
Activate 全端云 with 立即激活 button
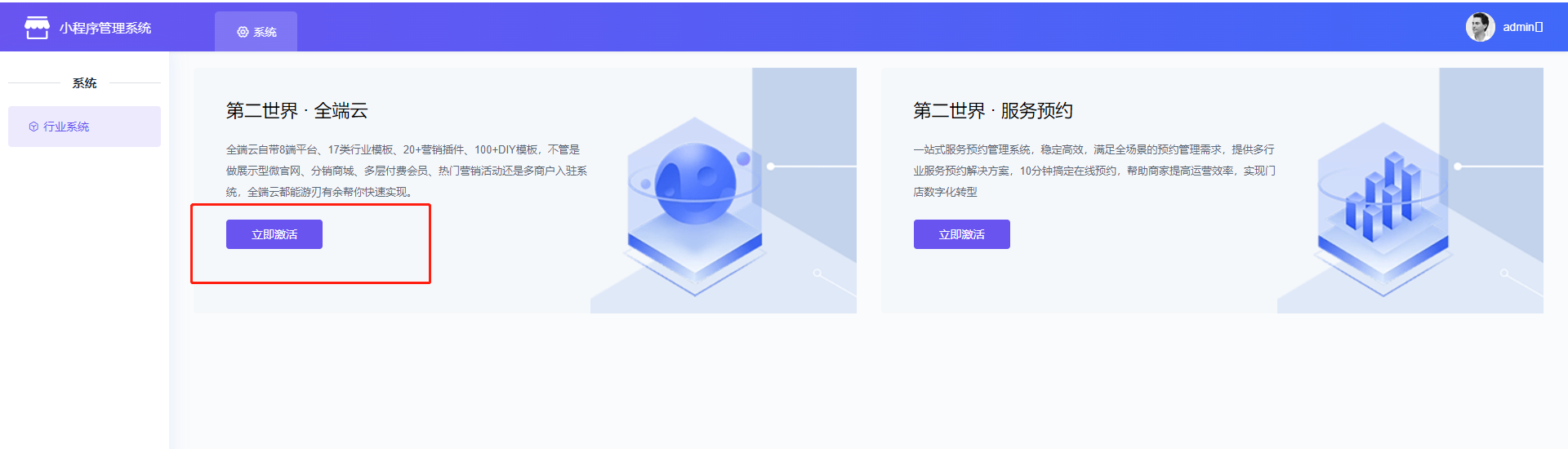(274, 234)
